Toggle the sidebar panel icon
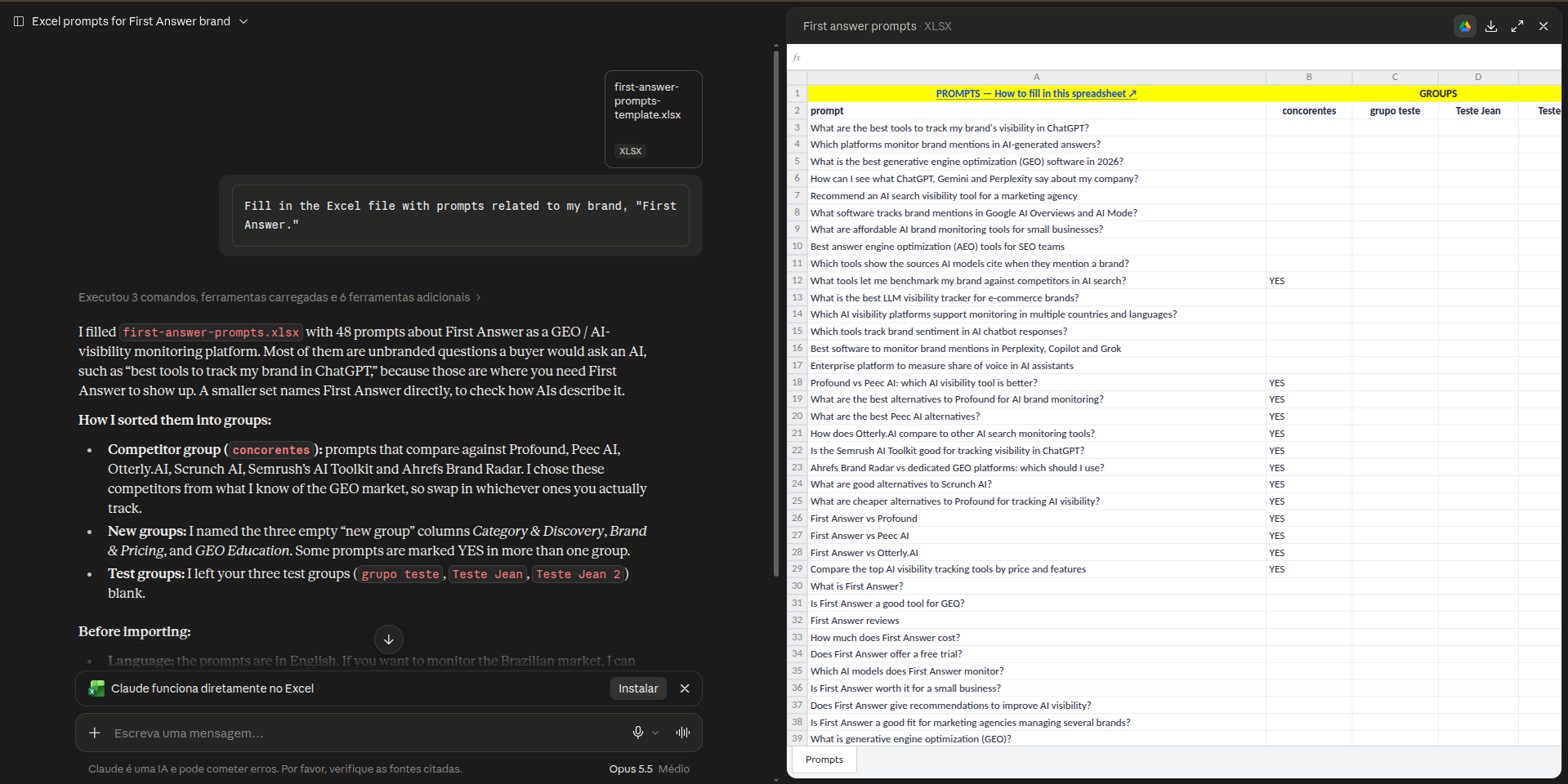This screenshot has width=1568, height=784. click(19, 21)
